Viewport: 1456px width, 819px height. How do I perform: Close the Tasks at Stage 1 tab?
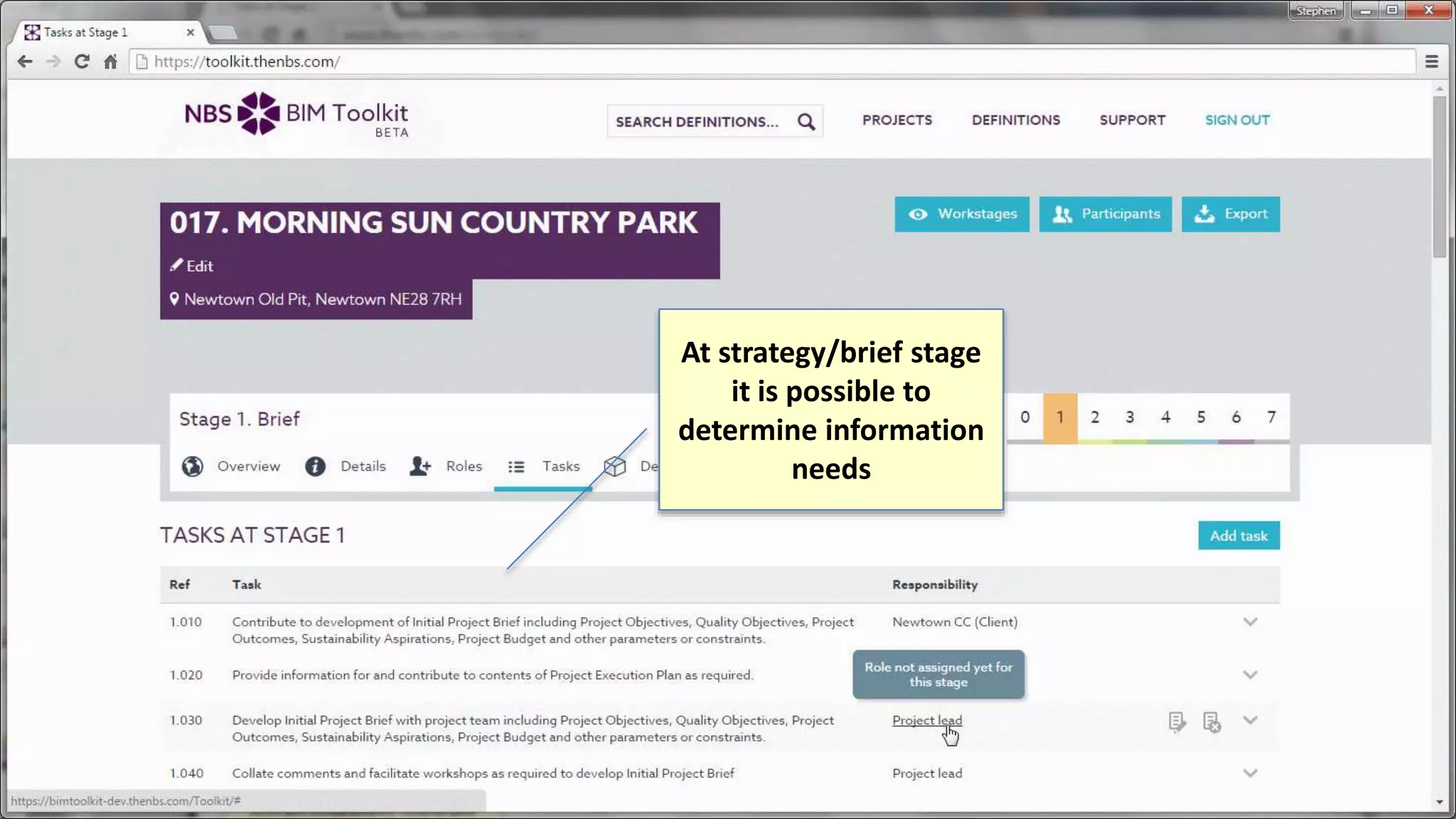(x=190, y=32)
